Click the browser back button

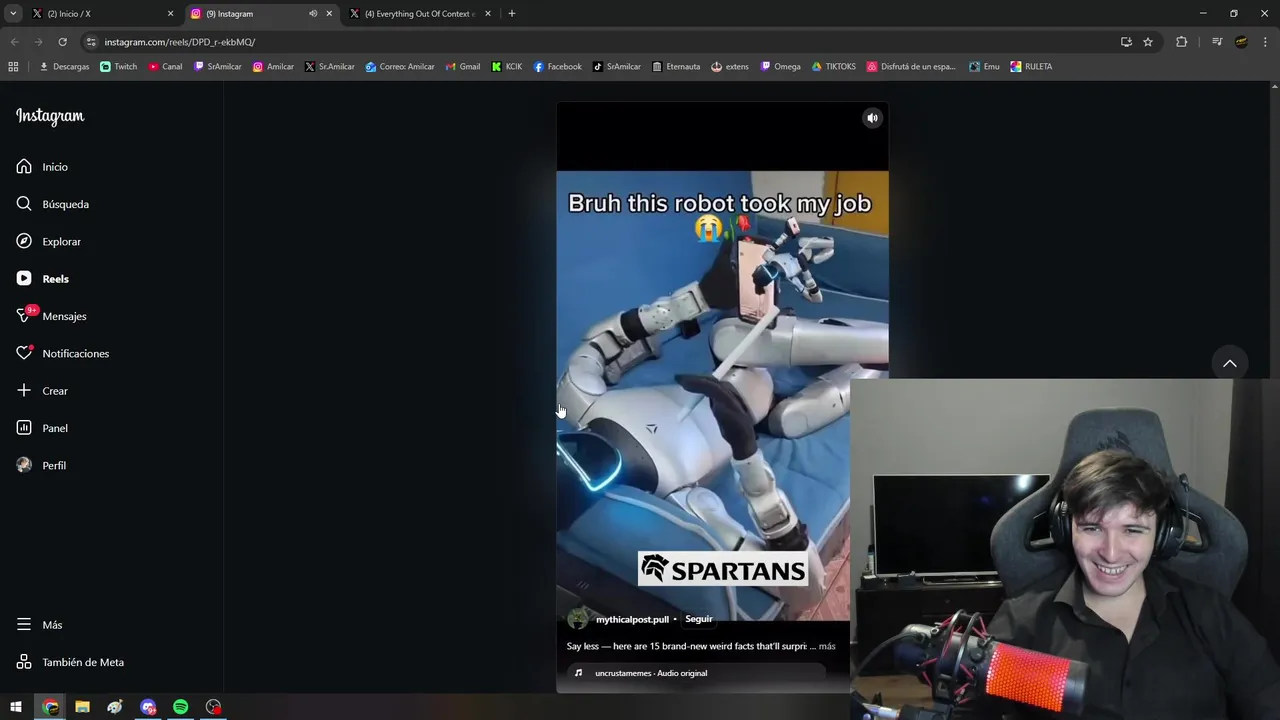click(14, 42)
